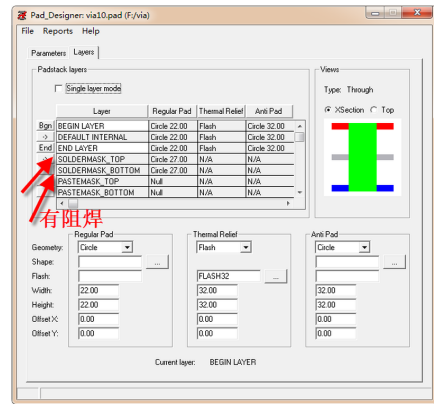The image size is (441, 408).
Task: Open the Reports menu
Action: 58,31
